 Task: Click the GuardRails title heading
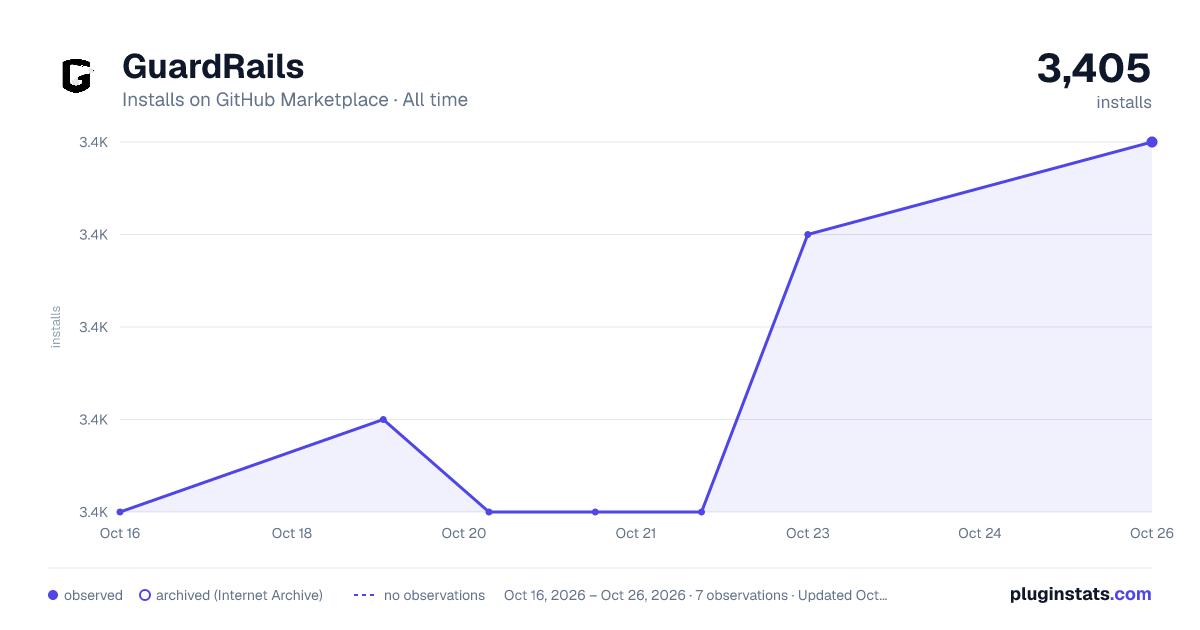[213, 66]
